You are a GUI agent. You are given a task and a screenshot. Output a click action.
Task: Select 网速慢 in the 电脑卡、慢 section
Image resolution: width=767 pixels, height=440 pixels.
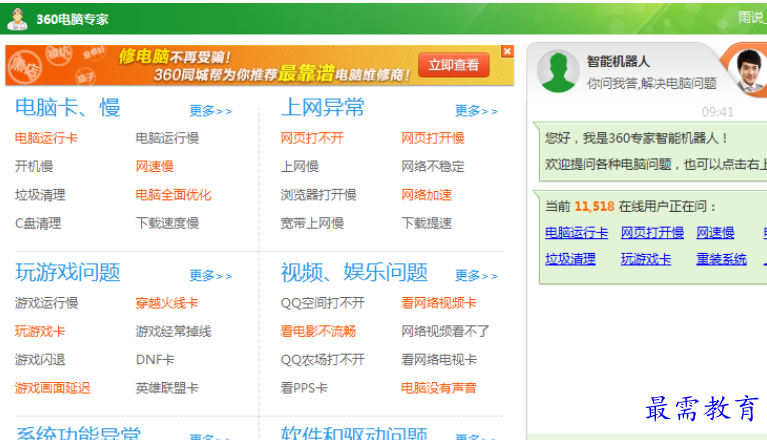(x=155, y=167)
